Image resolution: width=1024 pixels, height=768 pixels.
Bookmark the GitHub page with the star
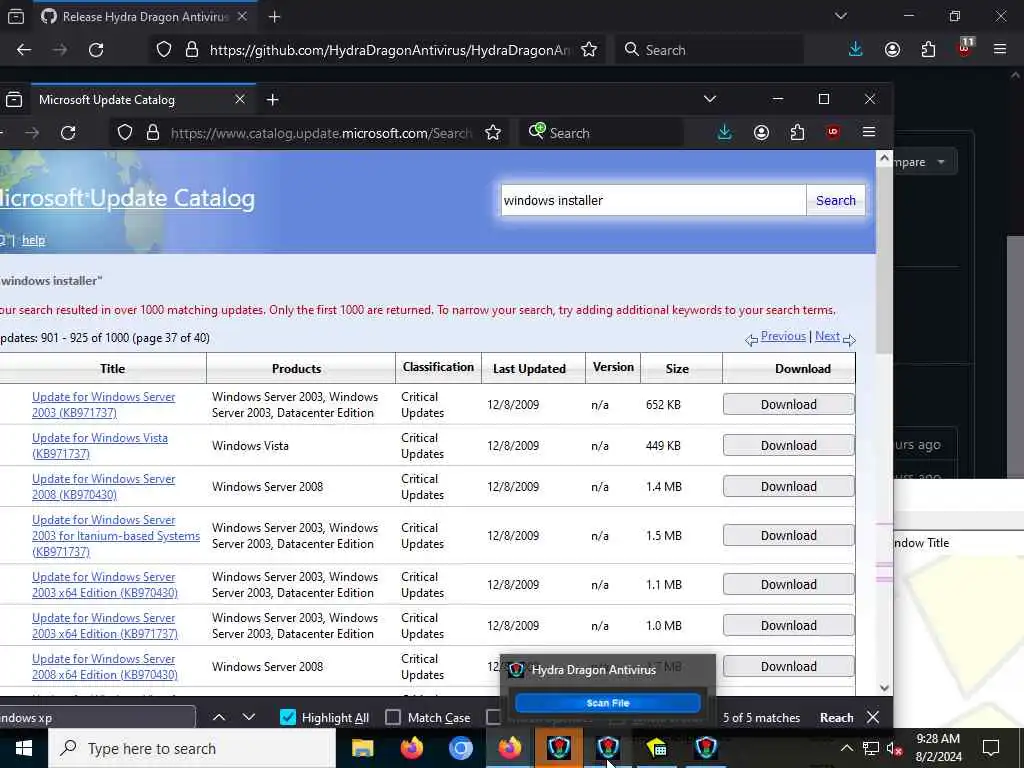tap(589, 50)
